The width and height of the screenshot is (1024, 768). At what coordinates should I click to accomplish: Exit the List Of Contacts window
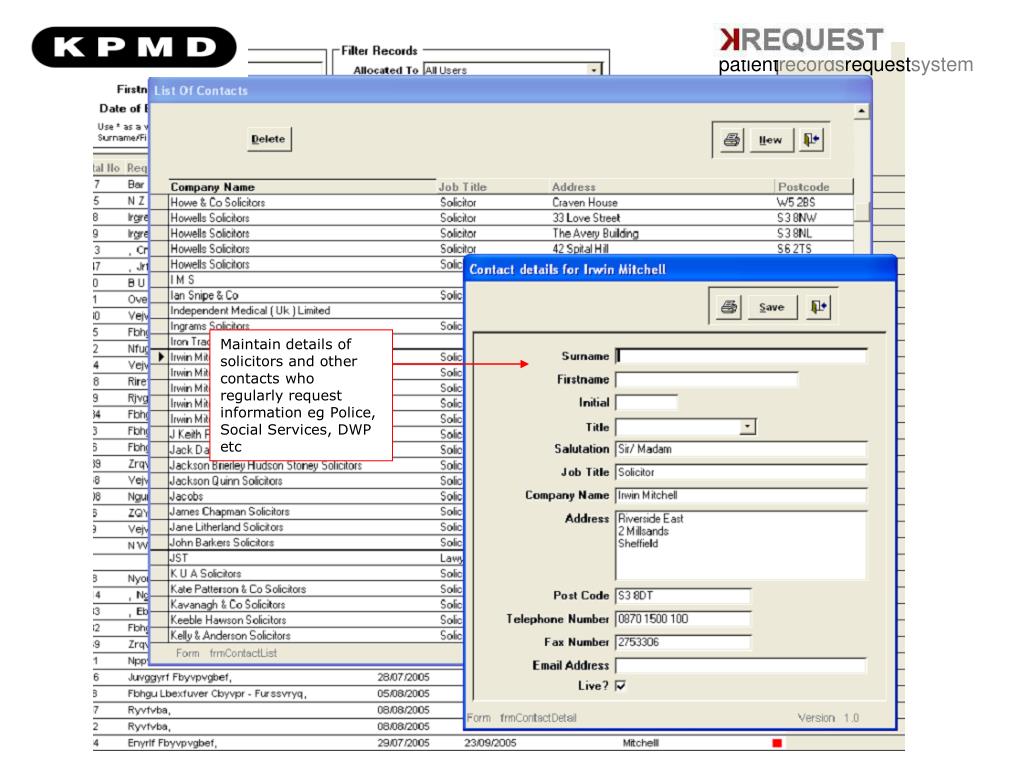pyautogui.click(x=811, y=140)
